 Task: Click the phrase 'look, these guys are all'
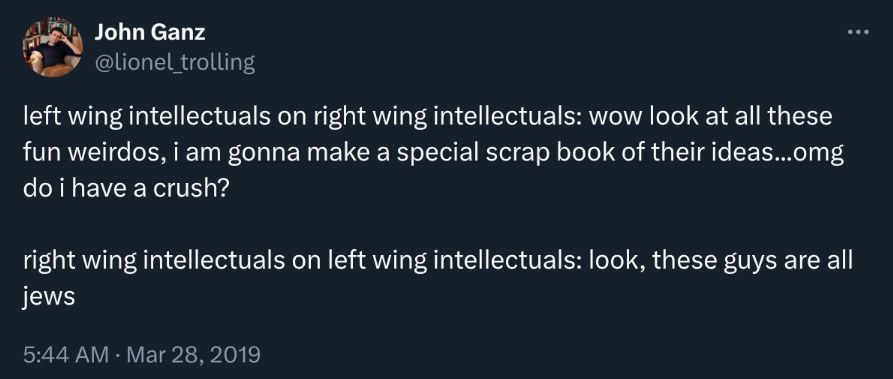click(721, 261)
